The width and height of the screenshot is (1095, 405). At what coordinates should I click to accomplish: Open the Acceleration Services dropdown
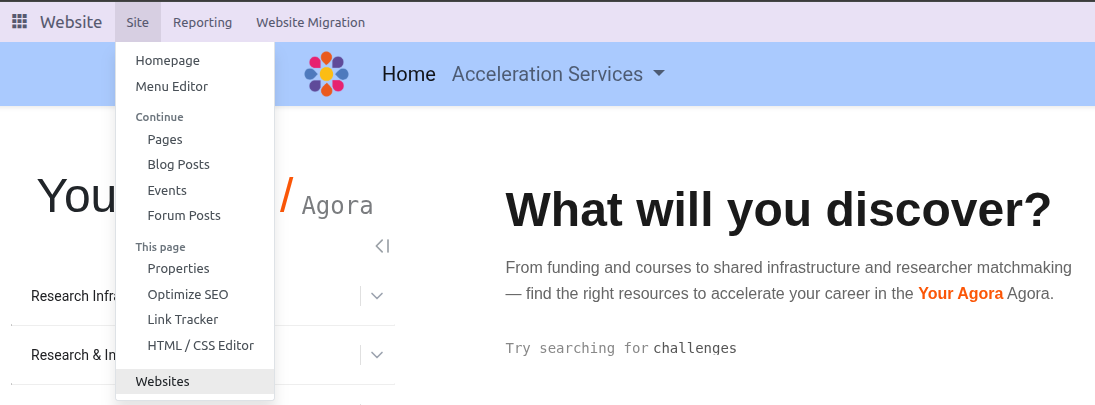[558, 74]
